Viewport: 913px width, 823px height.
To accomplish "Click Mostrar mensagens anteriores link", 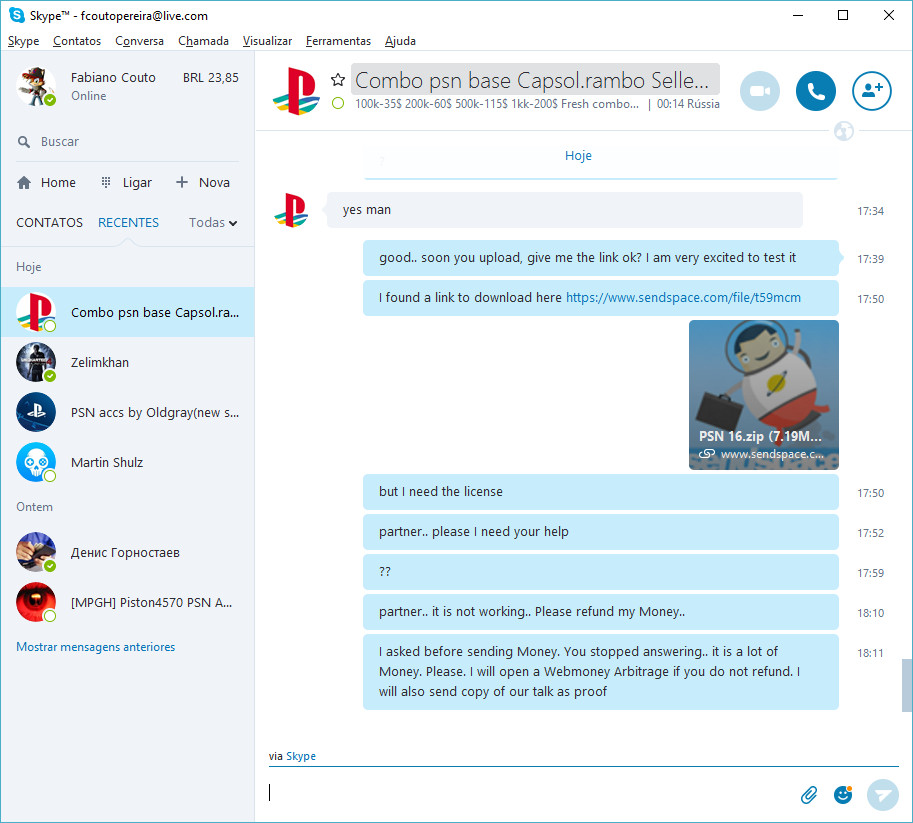I will pyautogui.click(x=95, y=647).
